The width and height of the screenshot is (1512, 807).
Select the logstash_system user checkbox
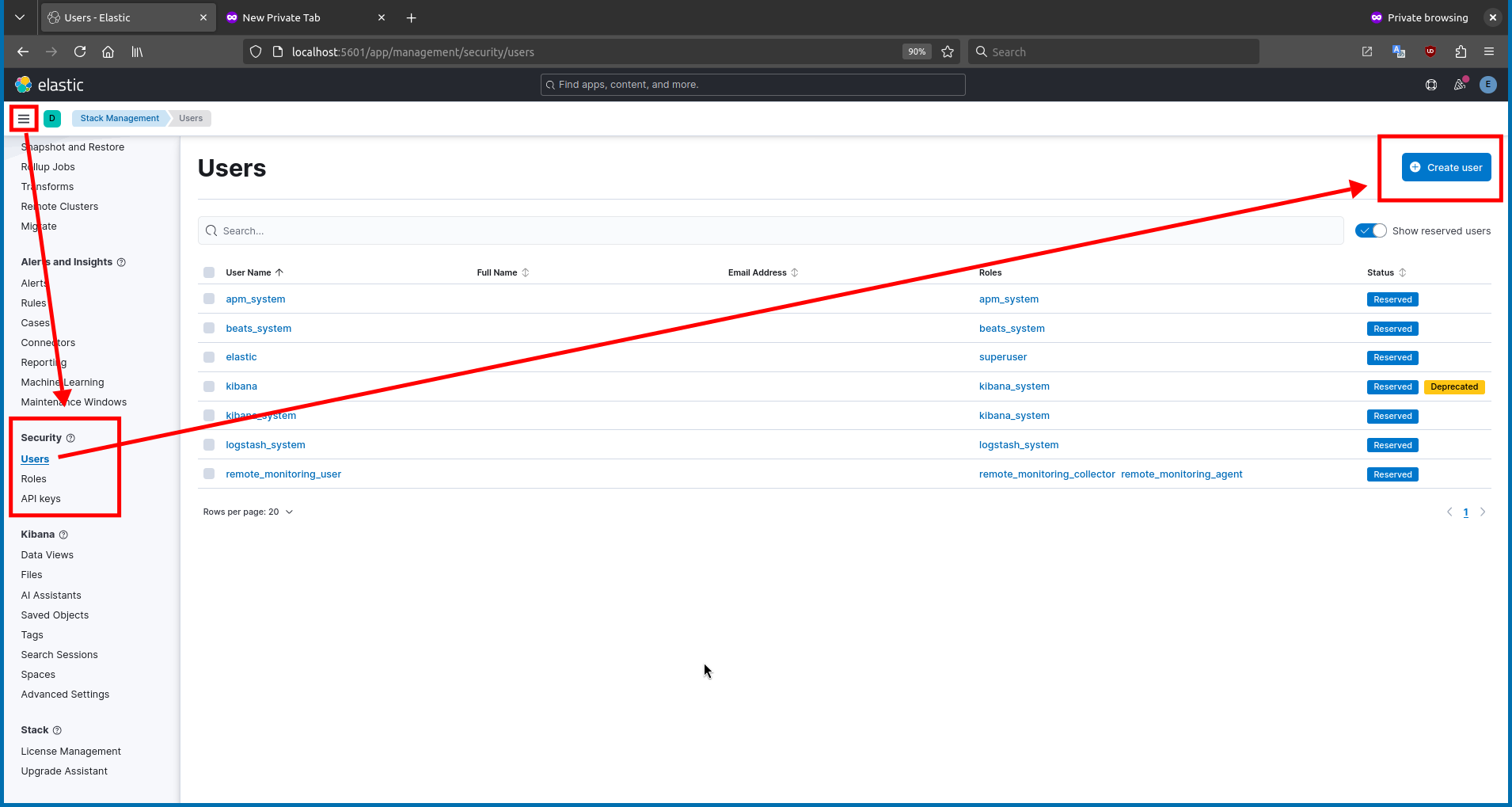[209, 445]
